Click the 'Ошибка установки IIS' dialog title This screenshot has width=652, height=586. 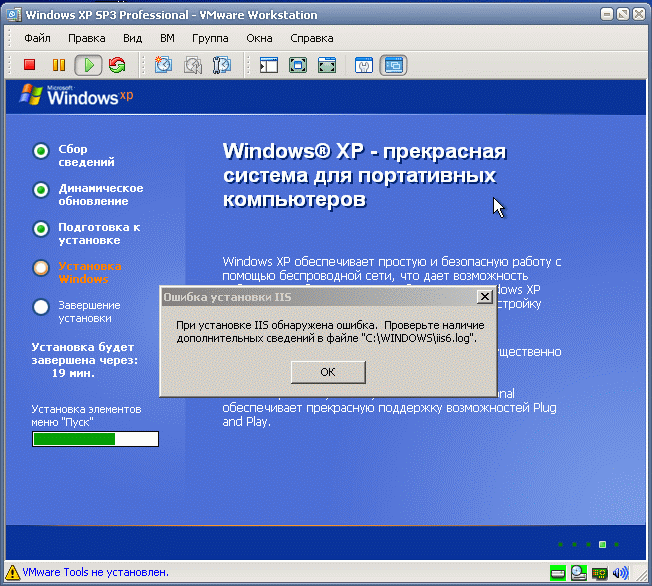(x=227, y=297)
